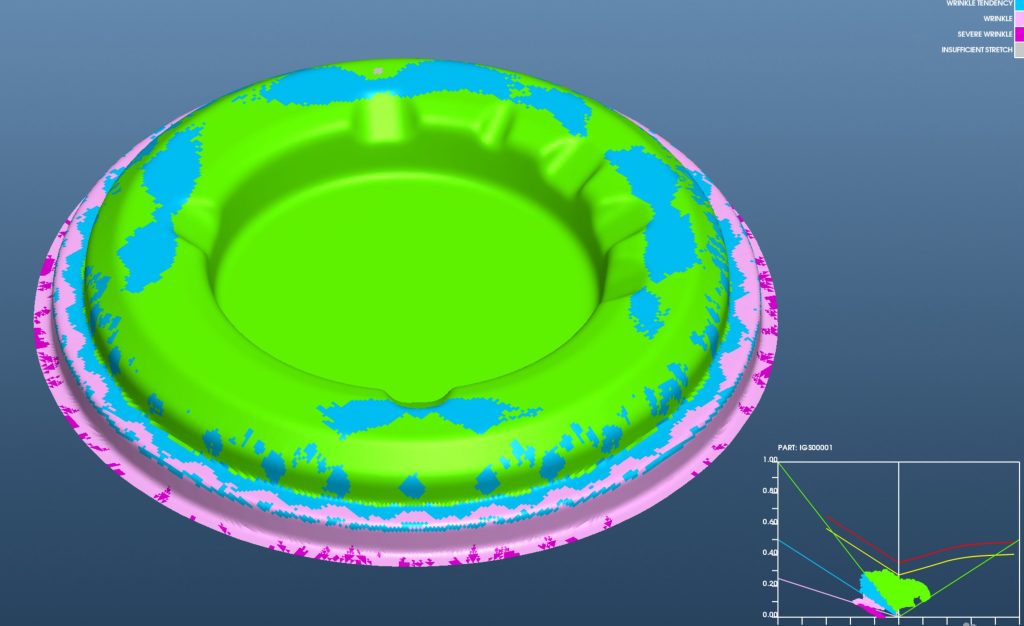Click the 0.80 value on chart axis
The image size is (1024, 626).
(x=769, y=491)
